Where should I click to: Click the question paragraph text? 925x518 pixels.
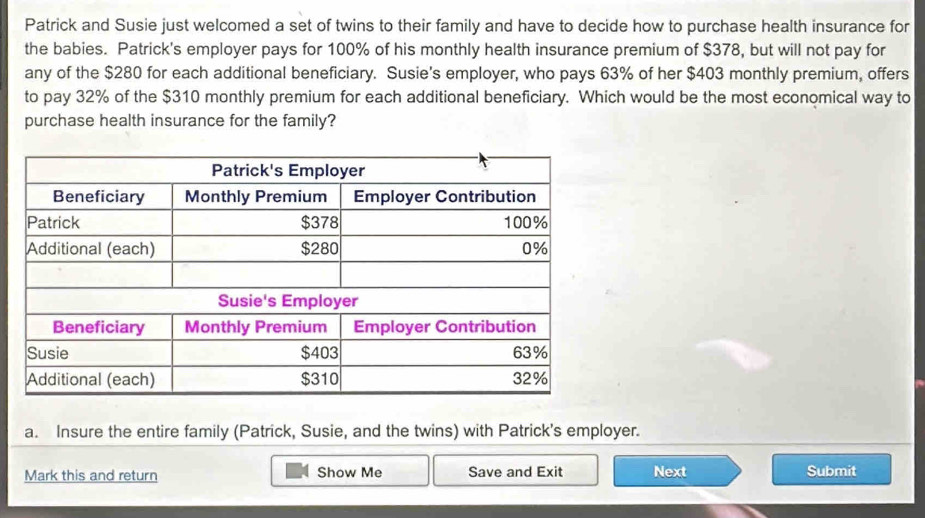click(x=460, y=73)
